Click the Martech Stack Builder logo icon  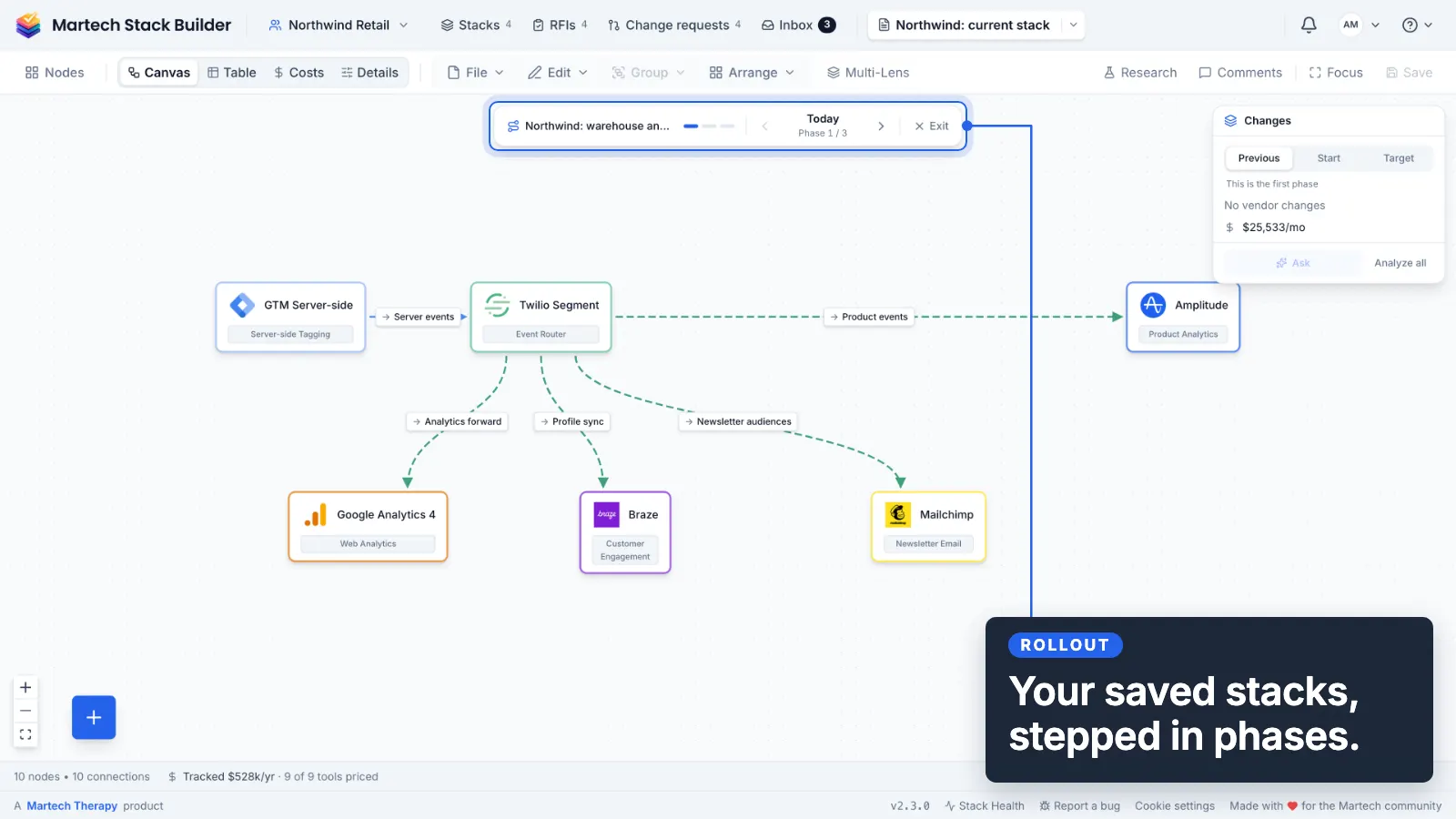28,25
